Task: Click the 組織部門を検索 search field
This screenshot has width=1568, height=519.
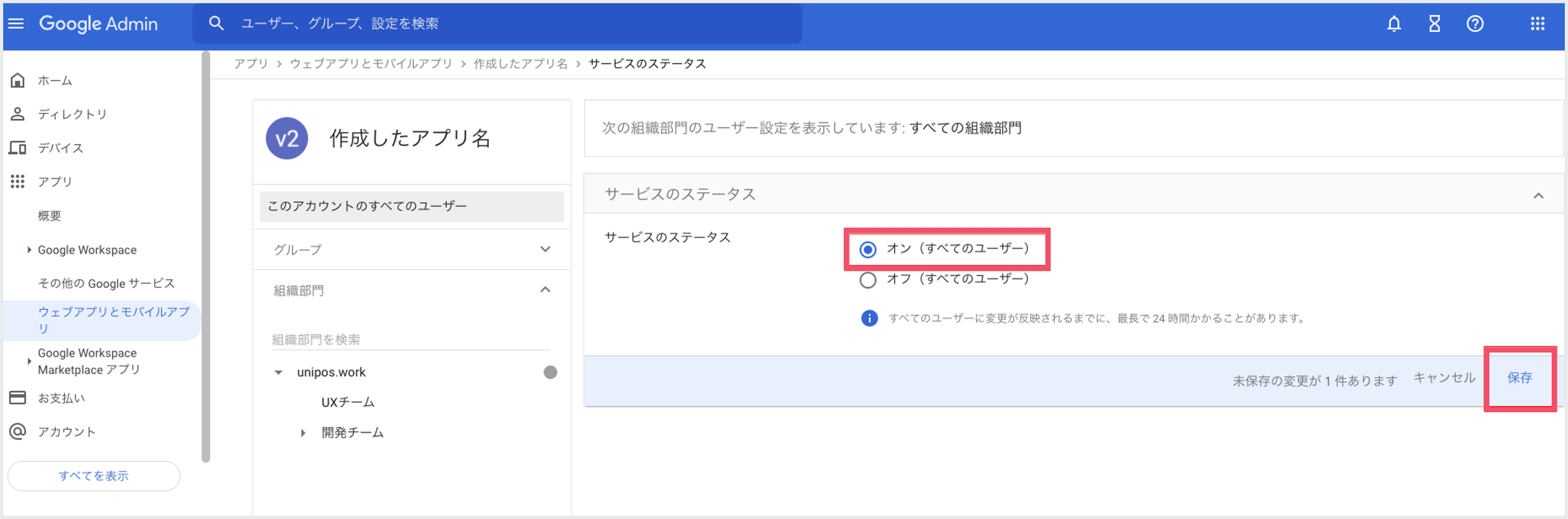Action: click(410, 339)
